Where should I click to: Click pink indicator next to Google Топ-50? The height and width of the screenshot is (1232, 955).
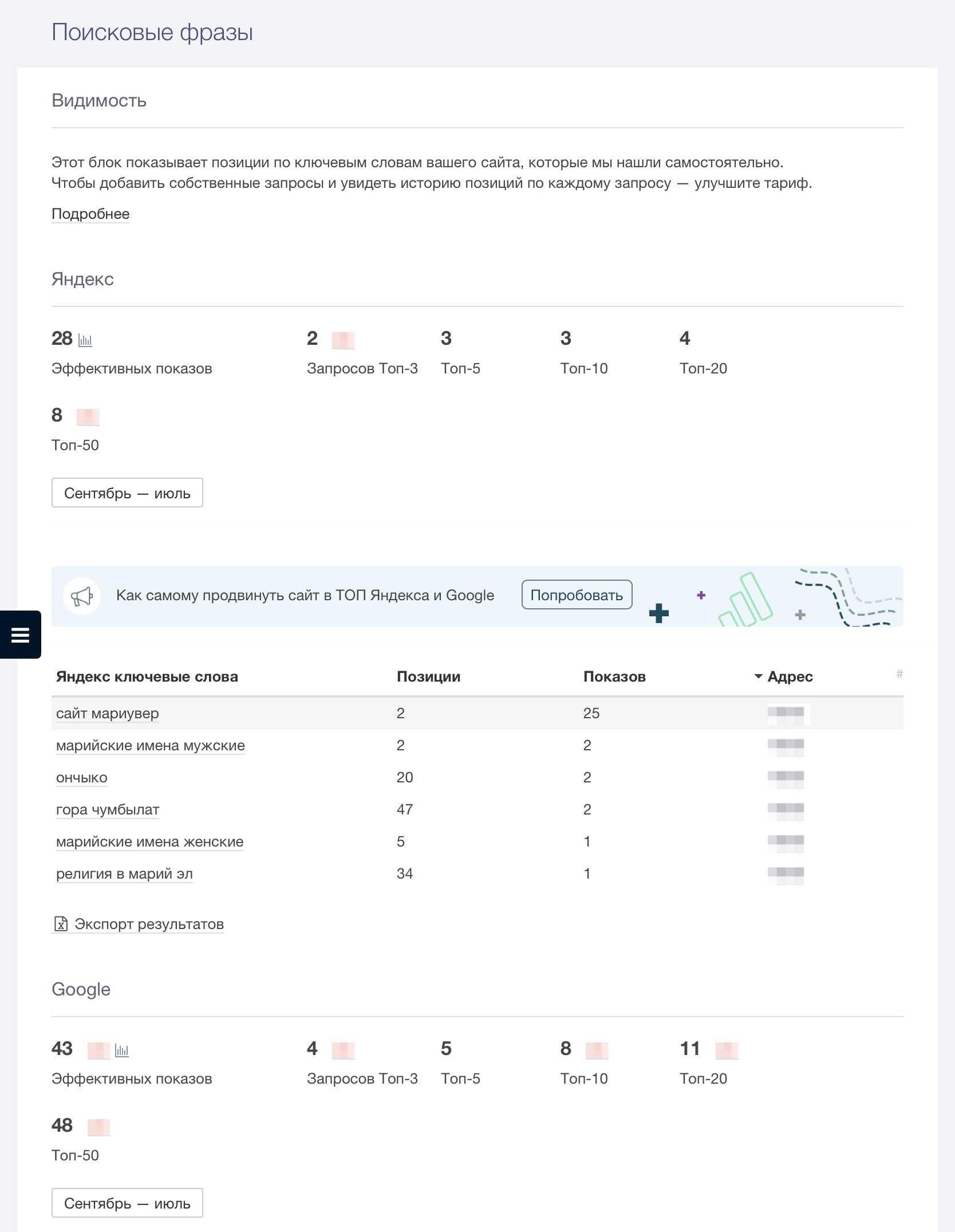98,1127
